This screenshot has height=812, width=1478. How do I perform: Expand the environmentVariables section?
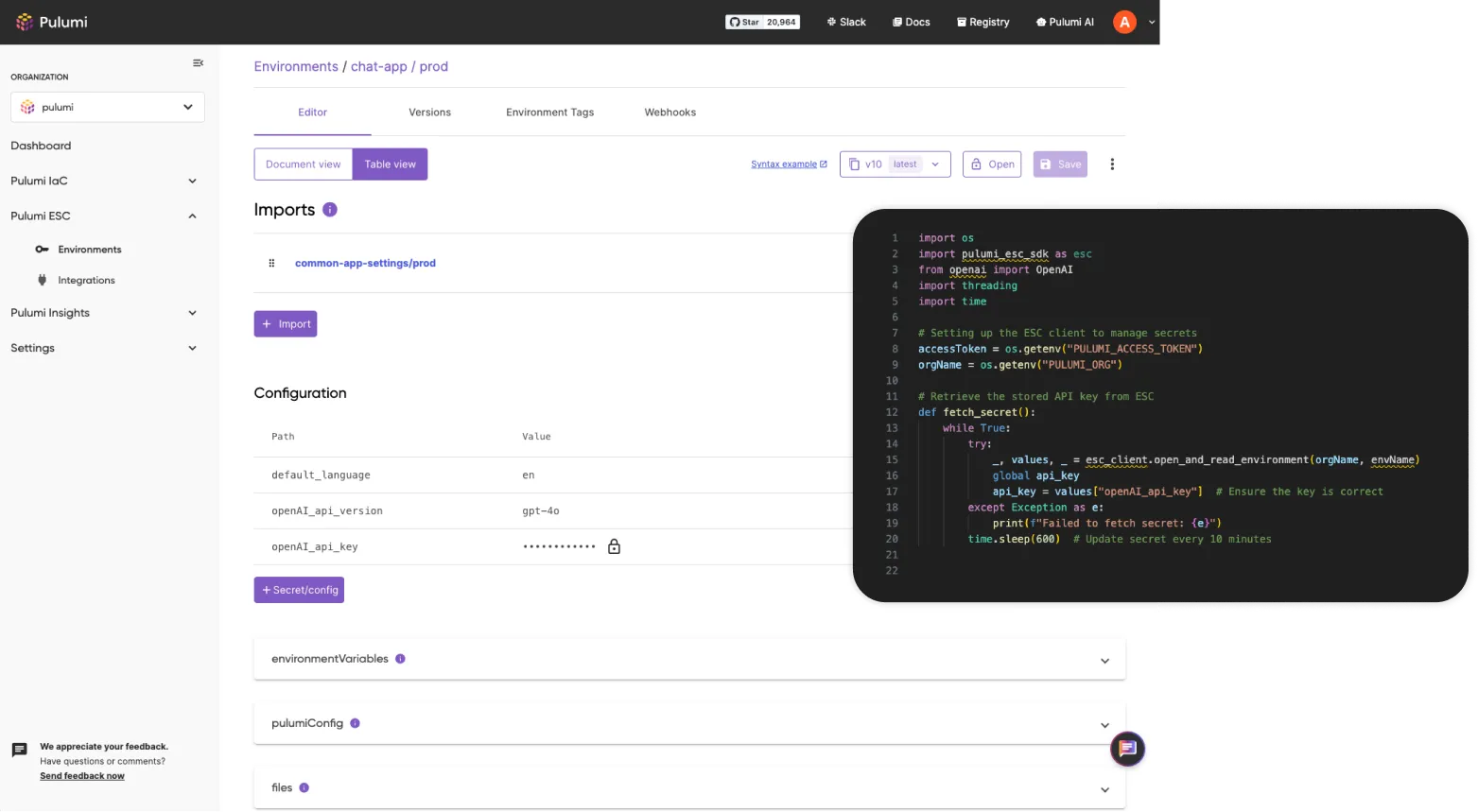click(x=1104, y=661)
